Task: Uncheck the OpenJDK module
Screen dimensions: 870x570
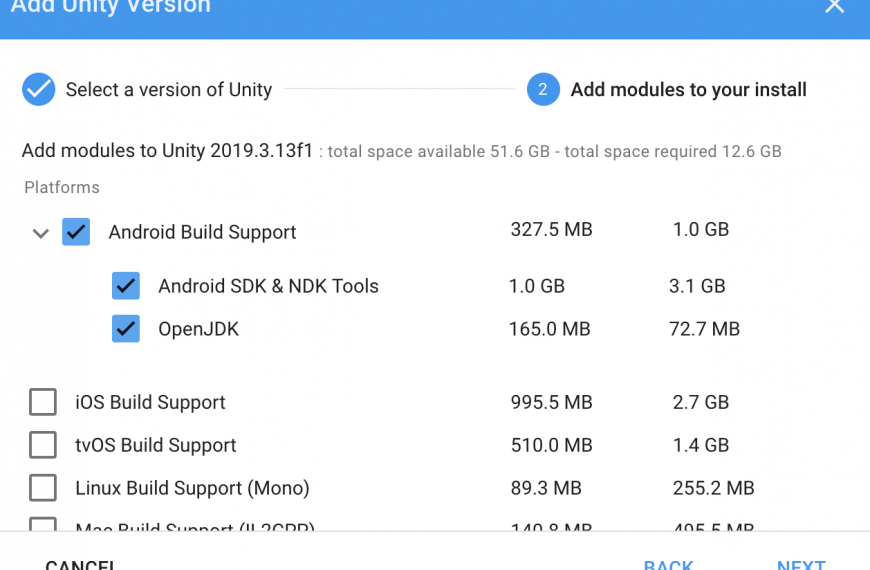Action: 126,329
